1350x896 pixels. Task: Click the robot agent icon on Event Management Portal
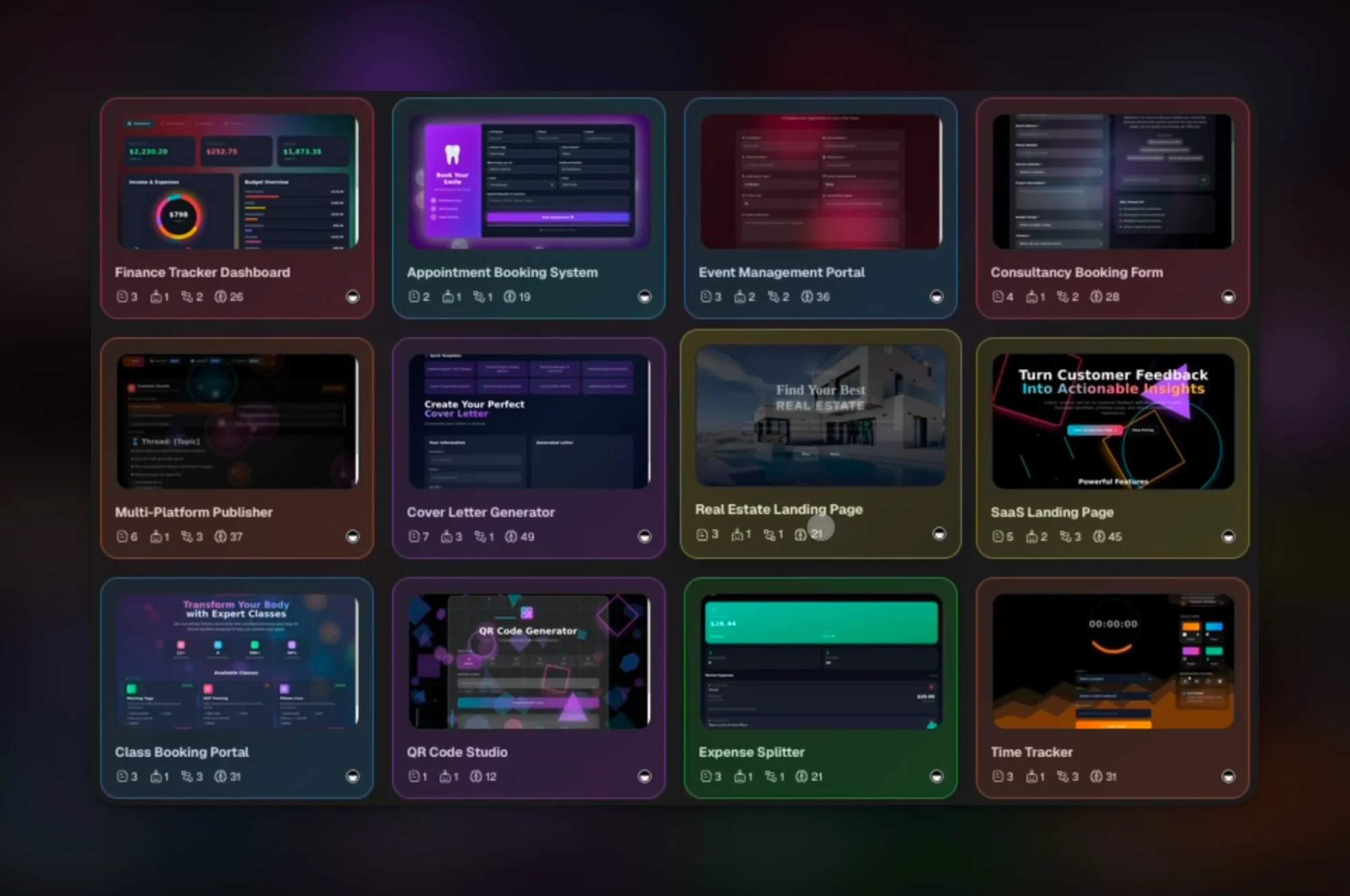click(x=740, y=297)
